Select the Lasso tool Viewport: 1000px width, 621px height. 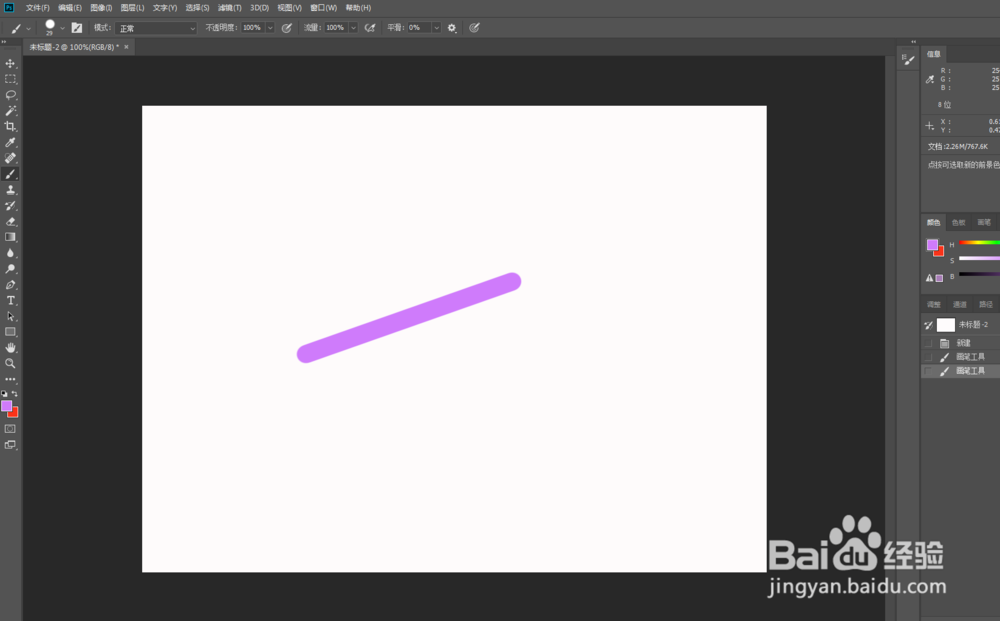pyautogui.click(x=11, y=95)
